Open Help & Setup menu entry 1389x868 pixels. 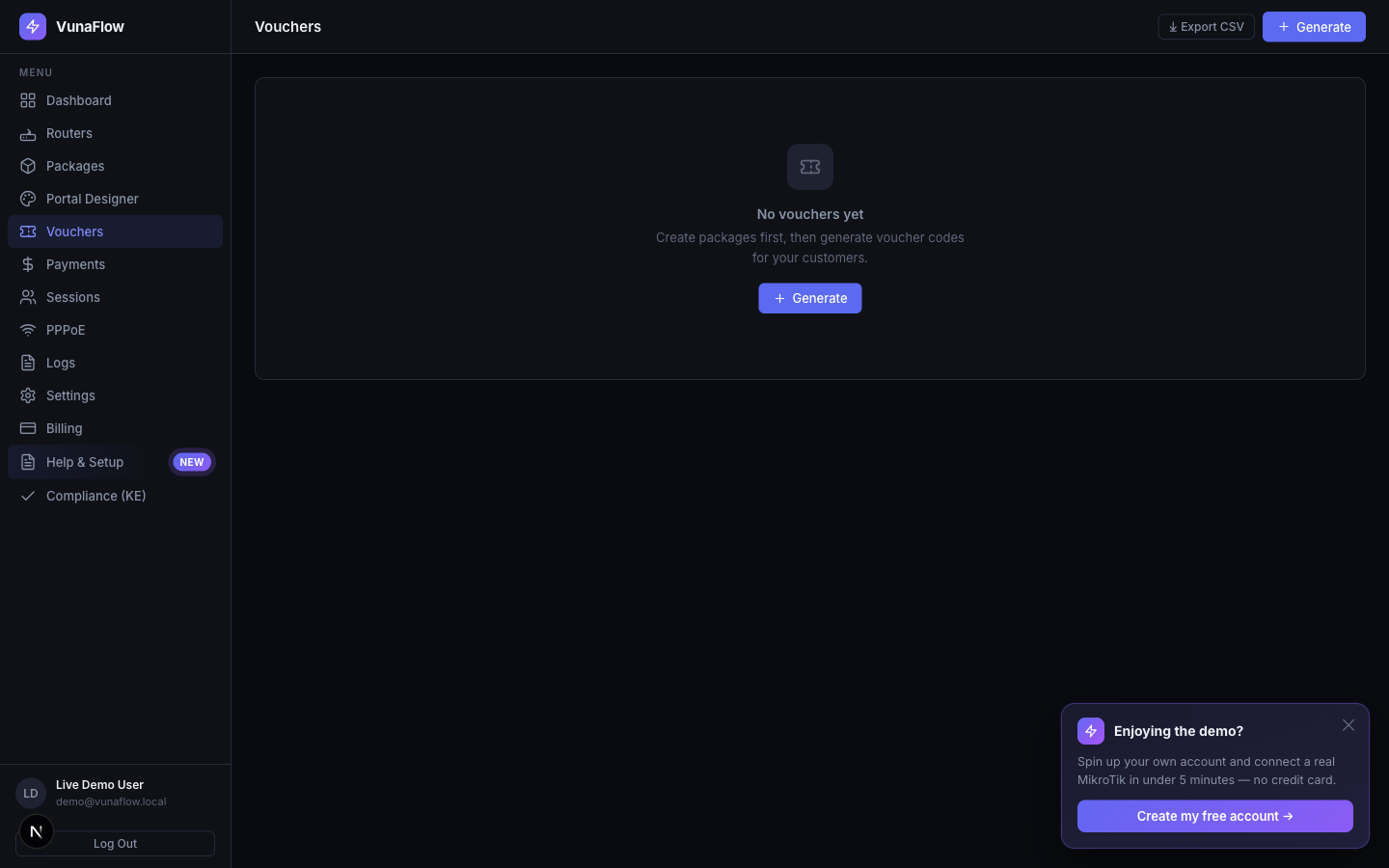[115, 462]
